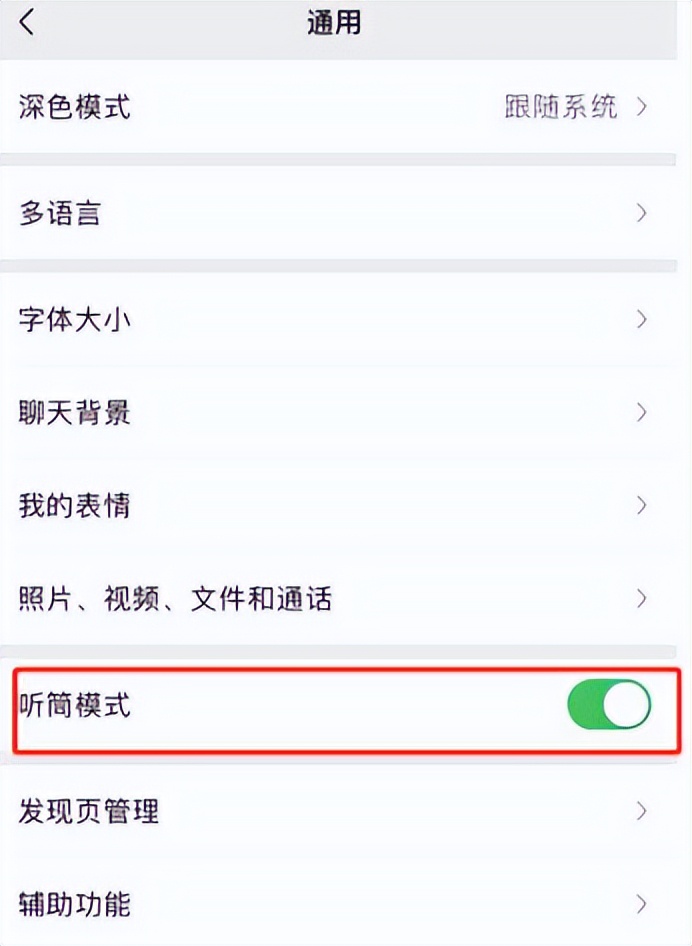Screen dimensions: 692x946
Task: Click the chevron in 多语言 row
Action: tap(642, 213)
